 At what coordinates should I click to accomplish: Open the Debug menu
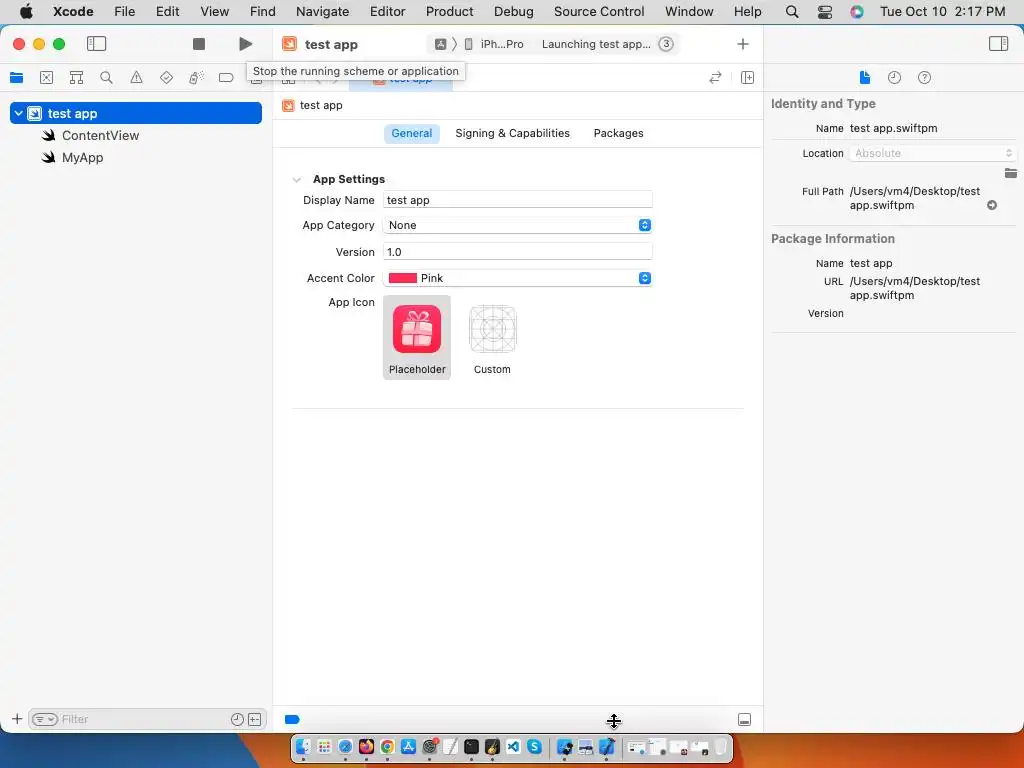coord(513,11)
